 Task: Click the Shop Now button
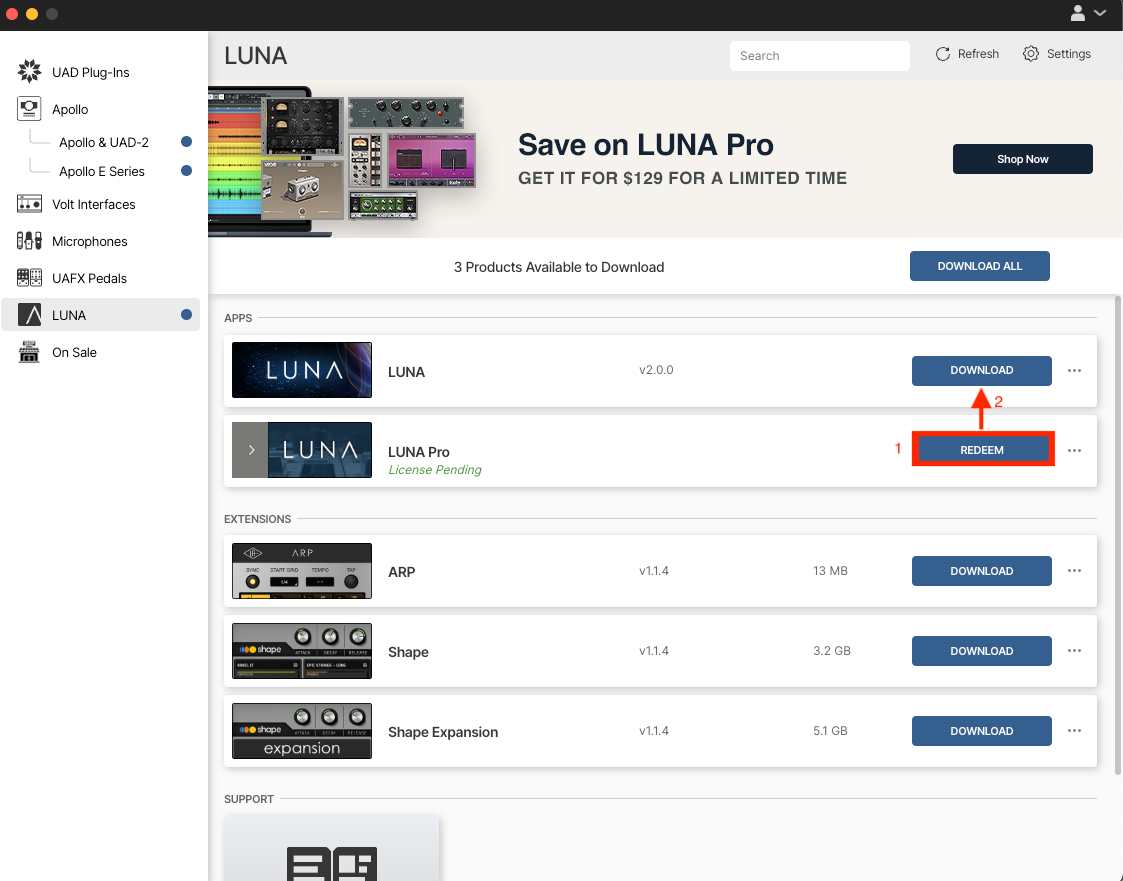pos(1022,159)
